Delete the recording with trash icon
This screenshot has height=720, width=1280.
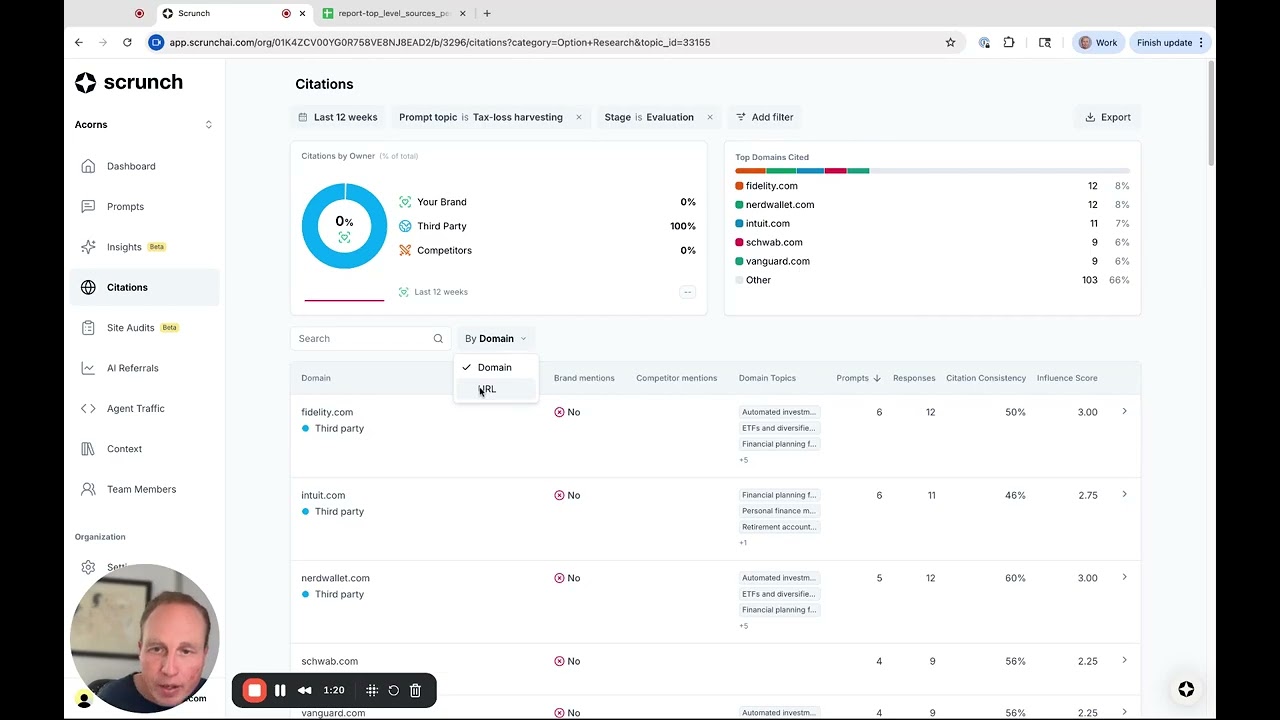(415, 690)
